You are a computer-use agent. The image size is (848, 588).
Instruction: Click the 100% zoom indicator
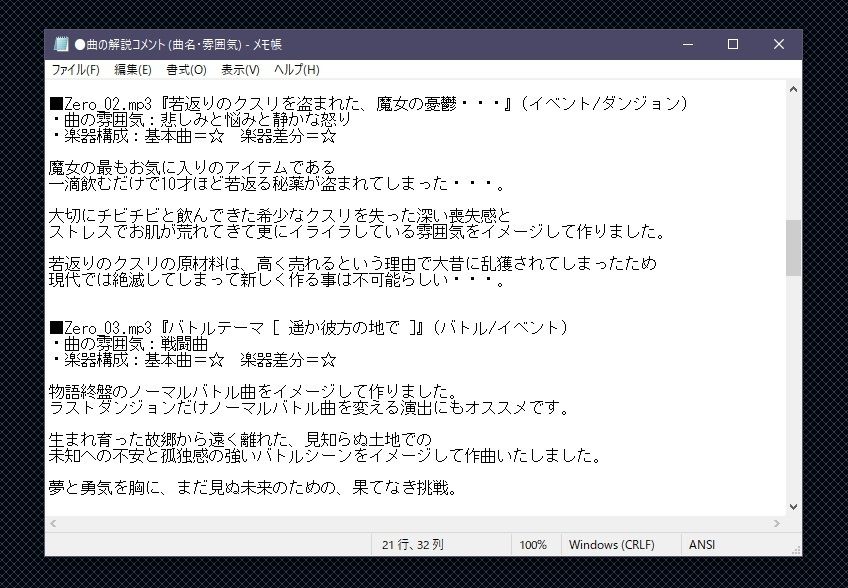[x=534, y=544]
